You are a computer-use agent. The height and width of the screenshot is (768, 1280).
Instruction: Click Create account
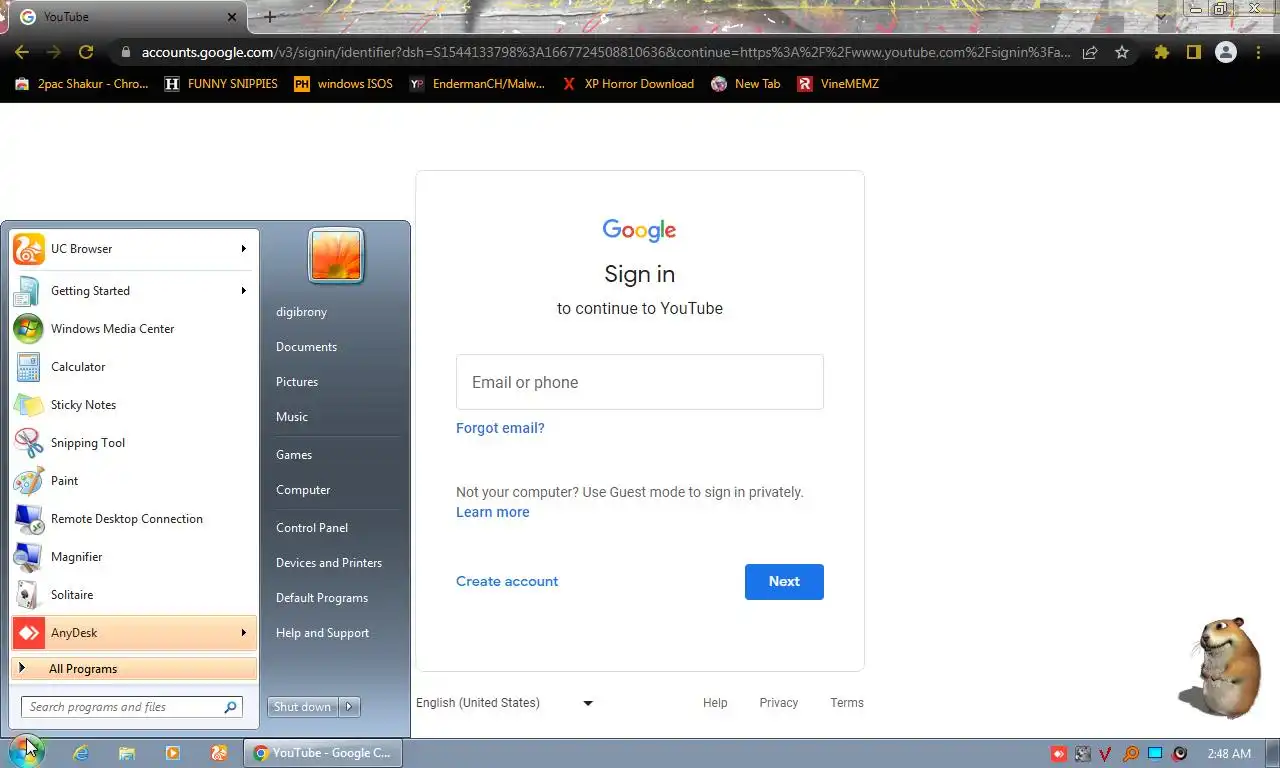tap(507, 581)
